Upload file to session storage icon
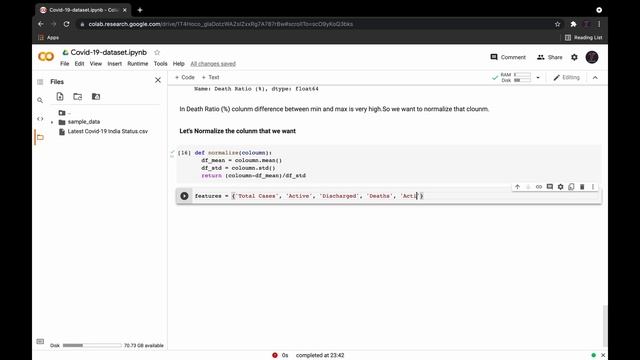Screen dimensions: 640x360 coord(60,97)
